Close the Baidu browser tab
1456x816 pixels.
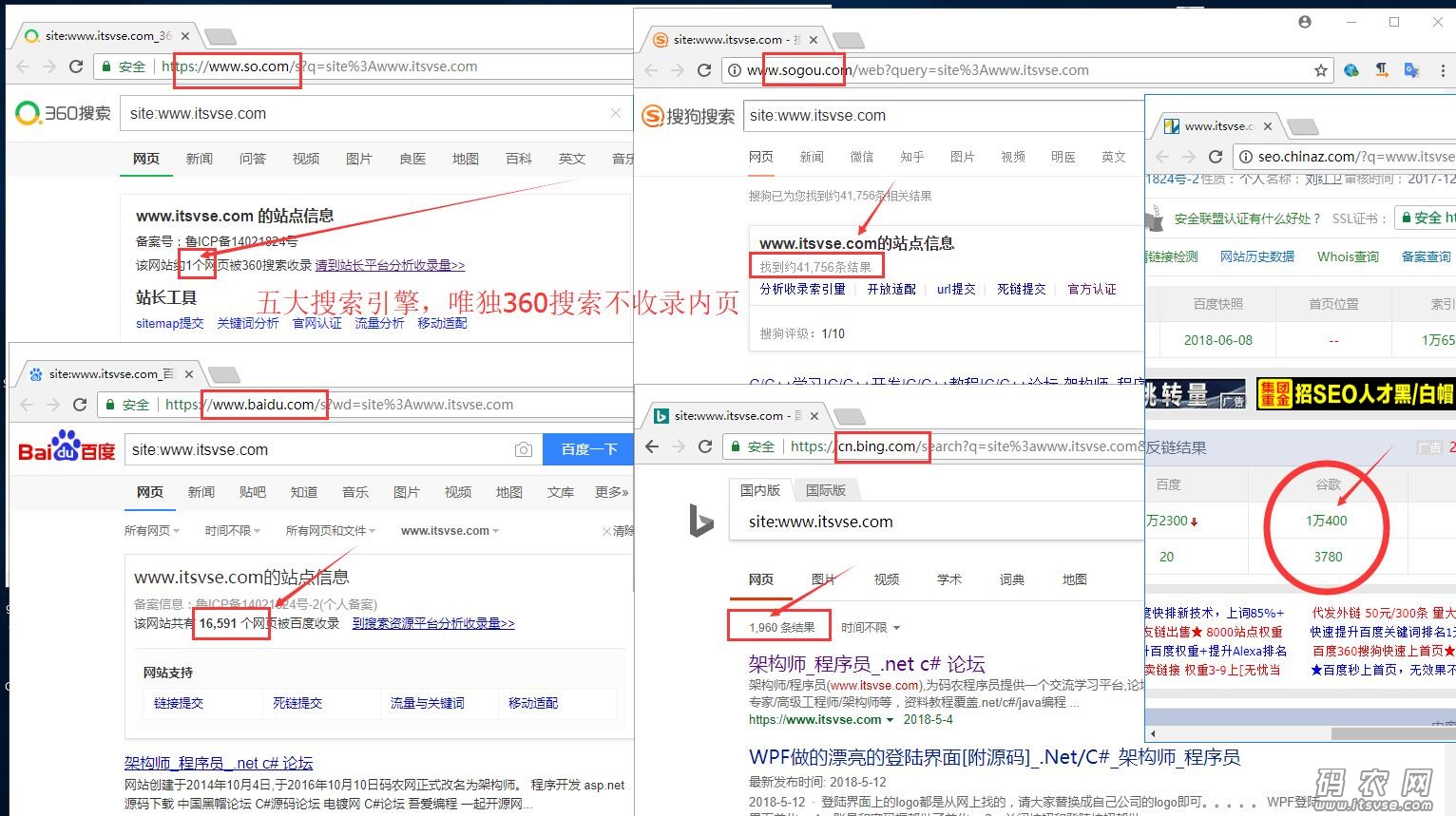(189, 374)
